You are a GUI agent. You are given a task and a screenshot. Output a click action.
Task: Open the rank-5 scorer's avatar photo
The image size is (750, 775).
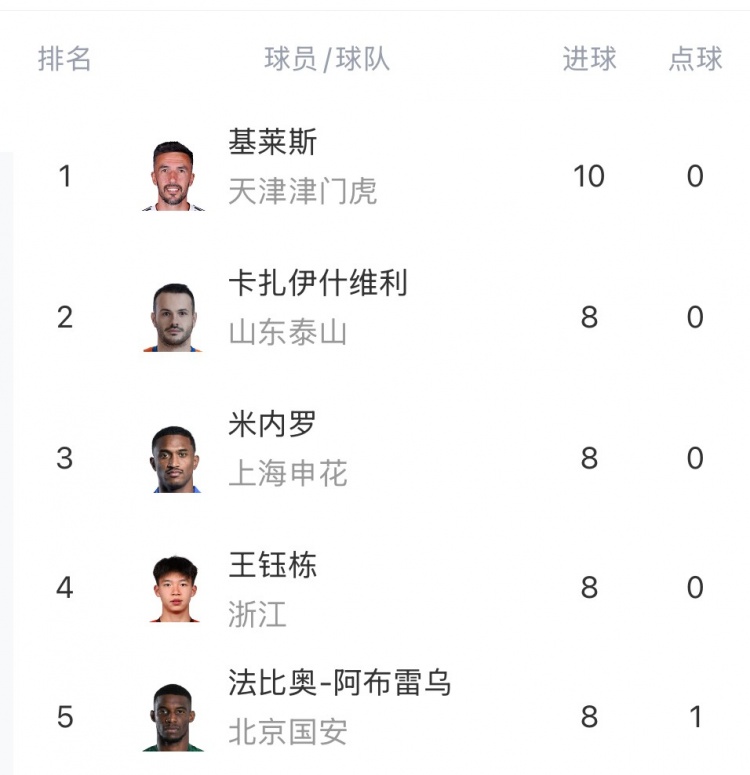coord(173,717)
